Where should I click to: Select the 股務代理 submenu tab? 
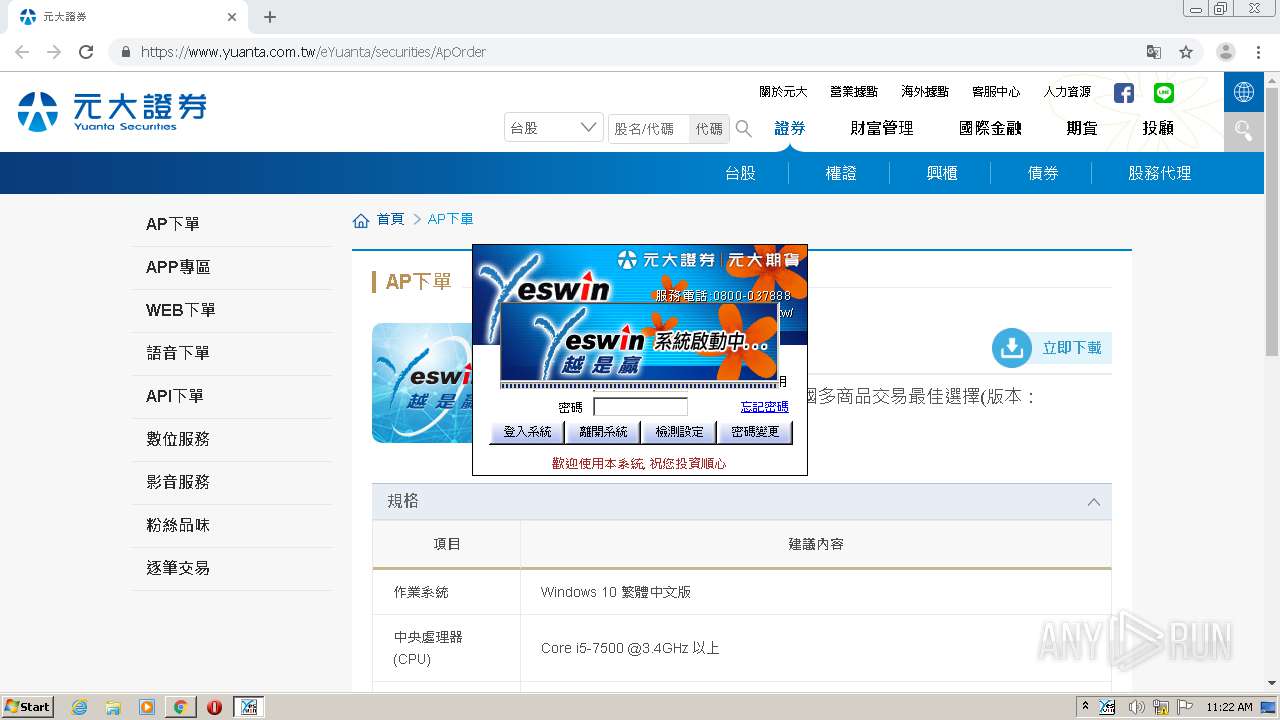coord(1160,173)
